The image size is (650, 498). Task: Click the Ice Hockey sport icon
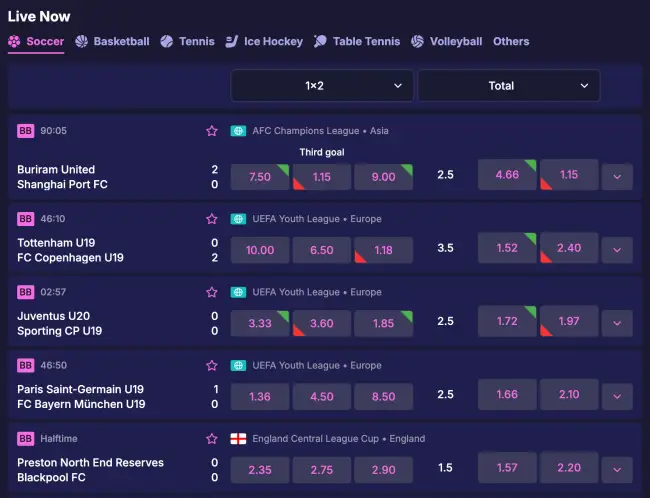coord(232,42)
